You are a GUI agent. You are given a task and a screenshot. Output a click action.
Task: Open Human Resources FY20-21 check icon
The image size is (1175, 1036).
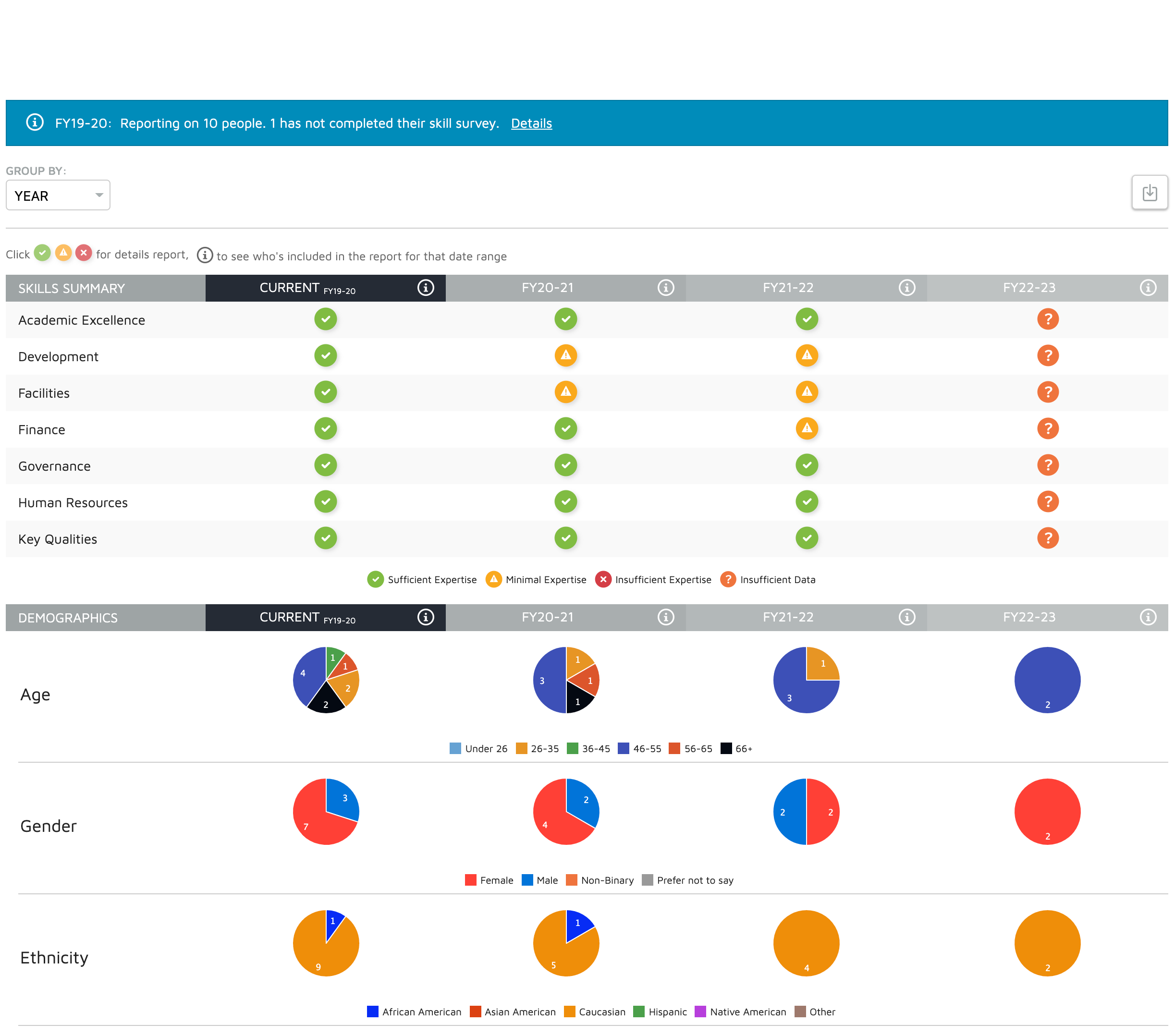[566, 501]
